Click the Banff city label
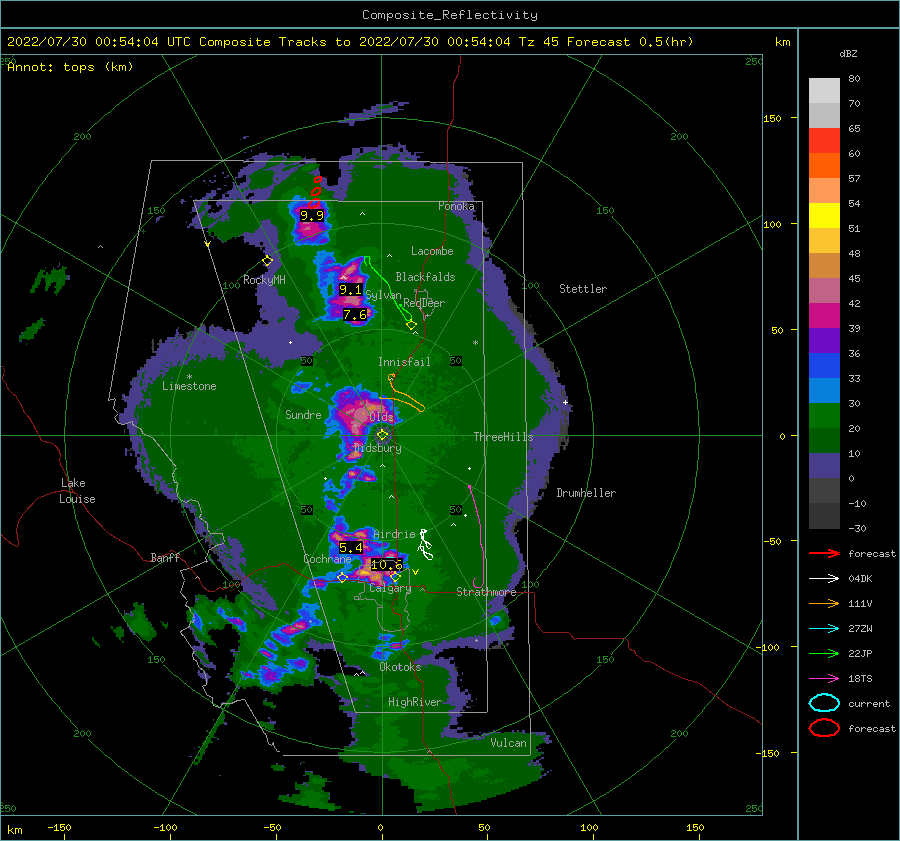 [165, 558]
